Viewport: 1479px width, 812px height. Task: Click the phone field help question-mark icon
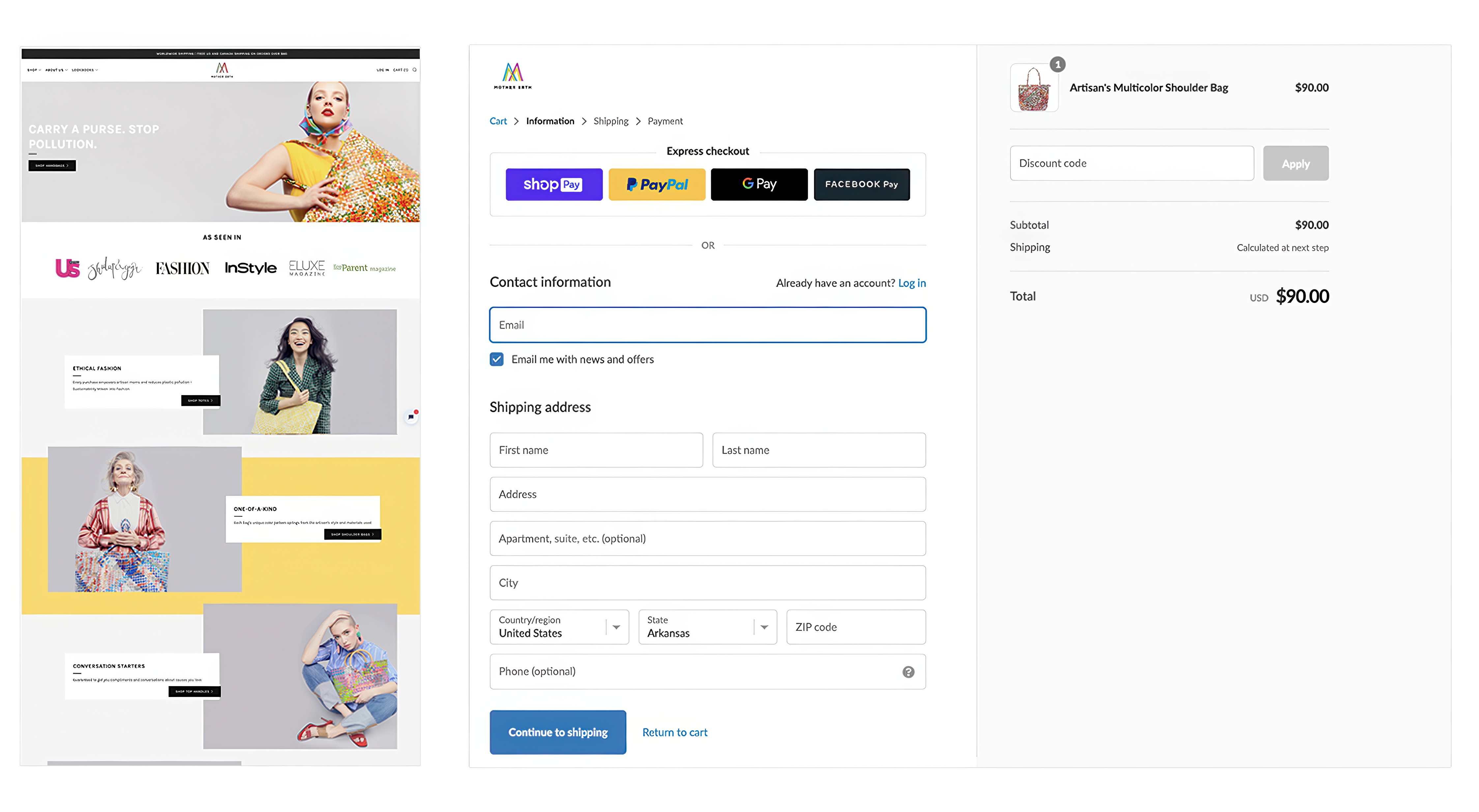[x=908, y=672]
